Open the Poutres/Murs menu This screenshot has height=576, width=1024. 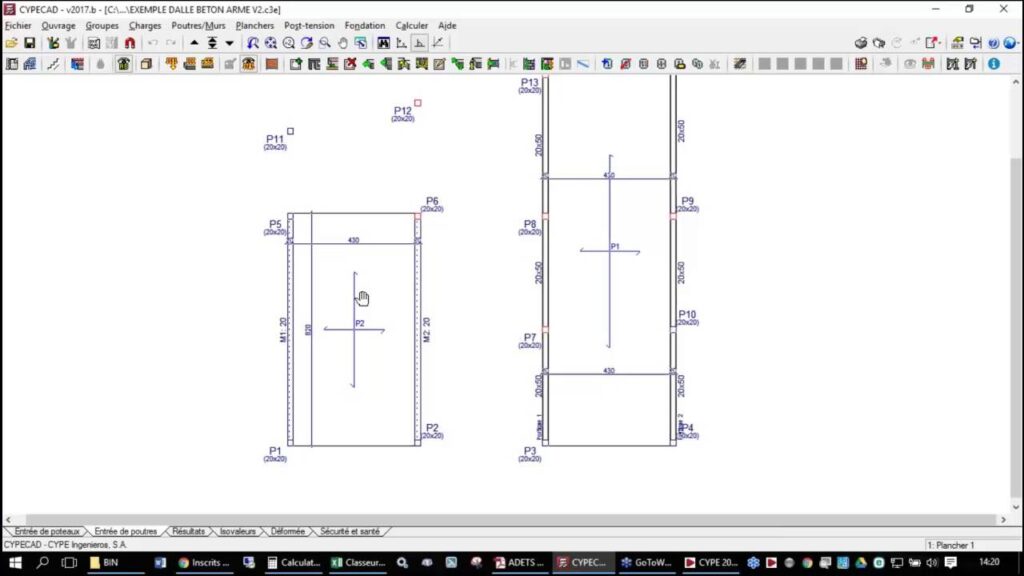point(198,26)
